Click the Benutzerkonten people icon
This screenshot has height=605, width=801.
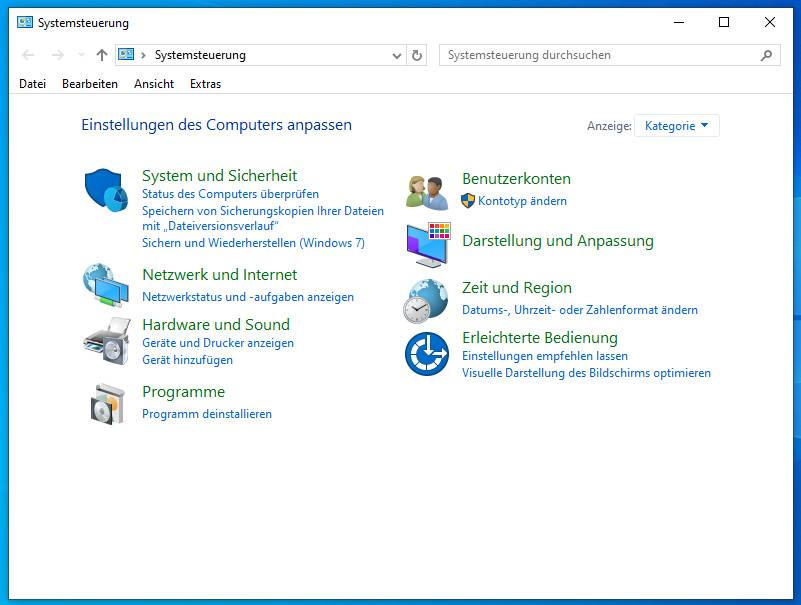[427, 190]
